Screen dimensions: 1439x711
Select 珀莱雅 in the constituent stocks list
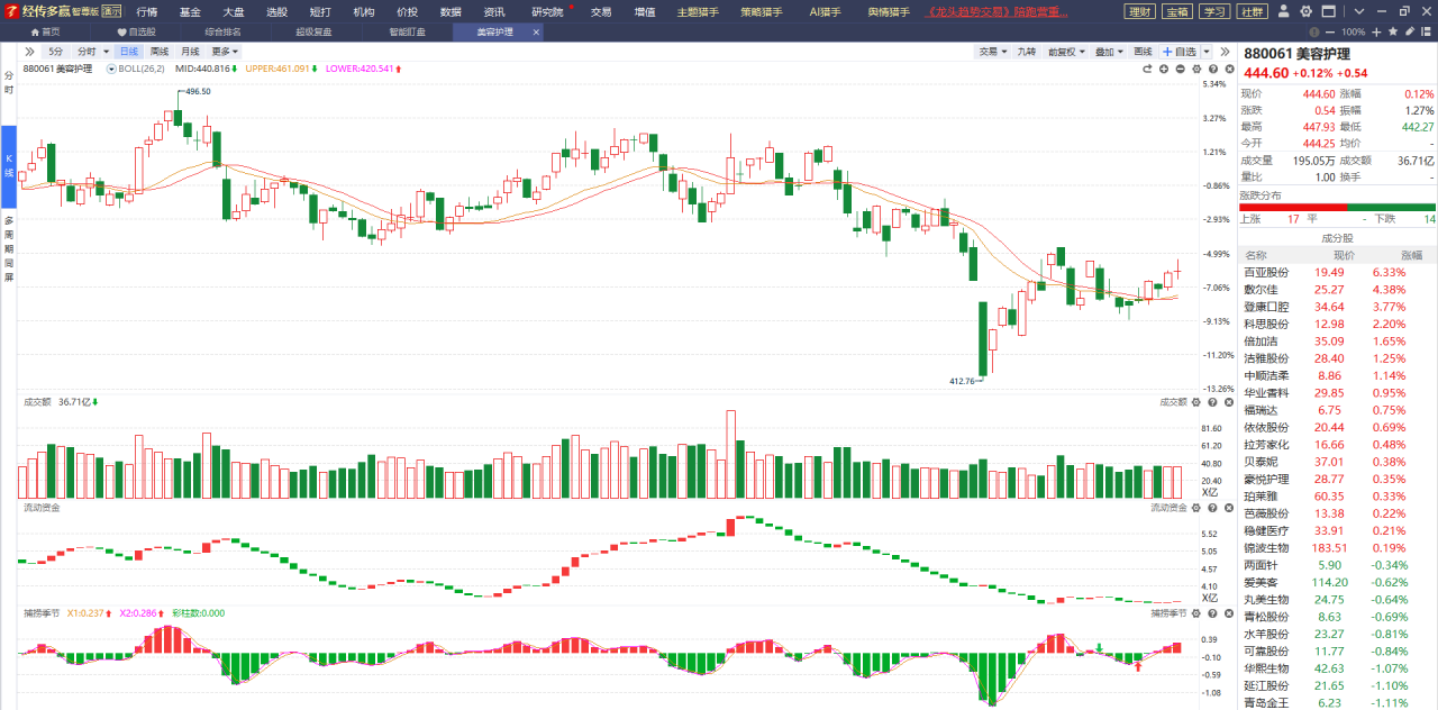1260,496
